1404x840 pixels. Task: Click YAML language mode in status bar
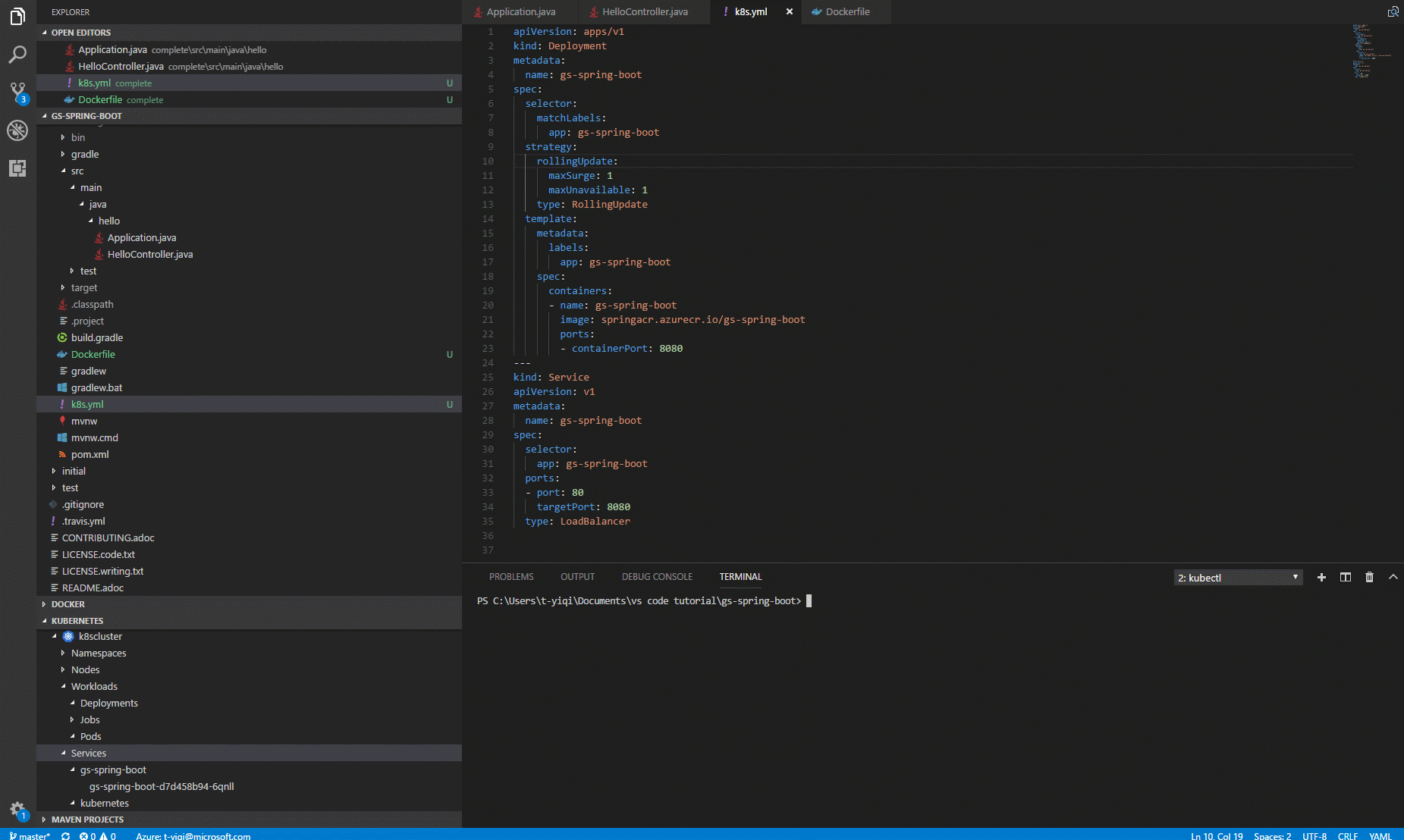click(1380, 835)
